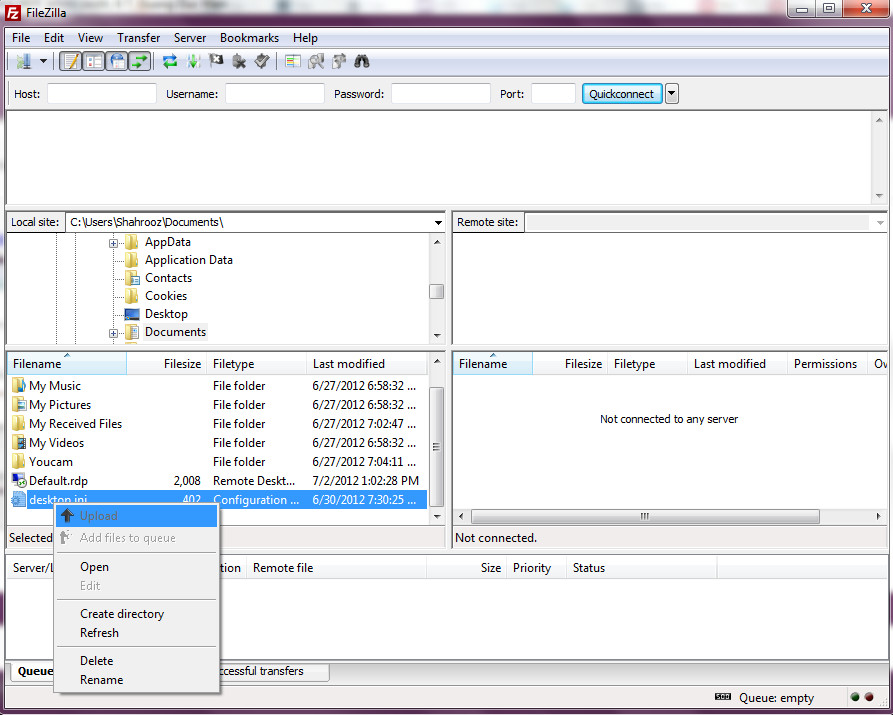Open the Bookmarks menu
This screenshot has width=893, height=715.
(249, 38)
